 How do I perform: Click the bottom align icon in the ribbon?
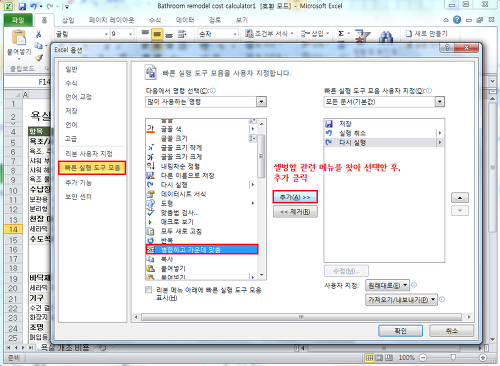tap(169, 34)
